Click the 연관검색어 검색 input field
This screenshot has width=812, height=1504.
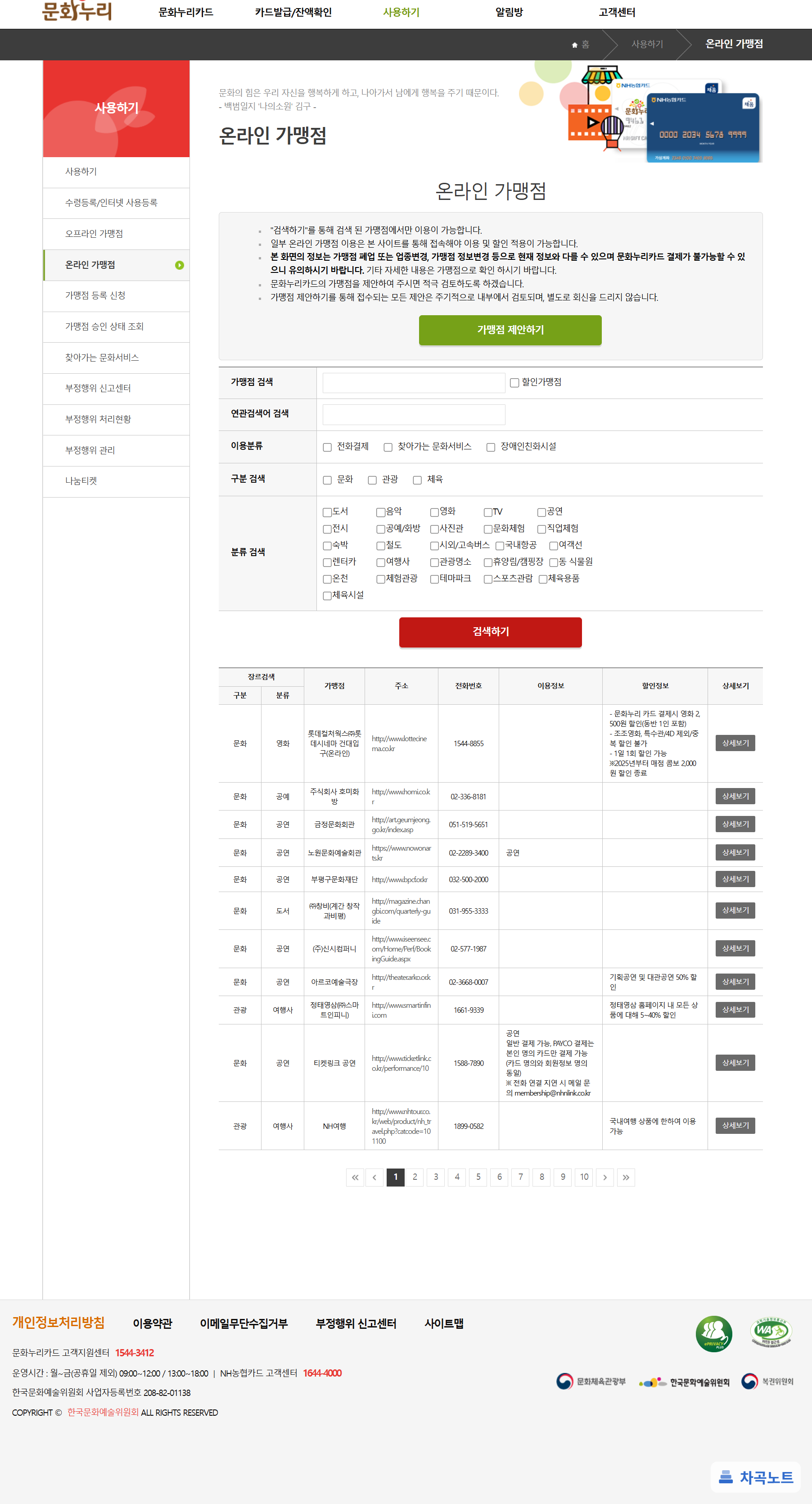click(414, 415)
